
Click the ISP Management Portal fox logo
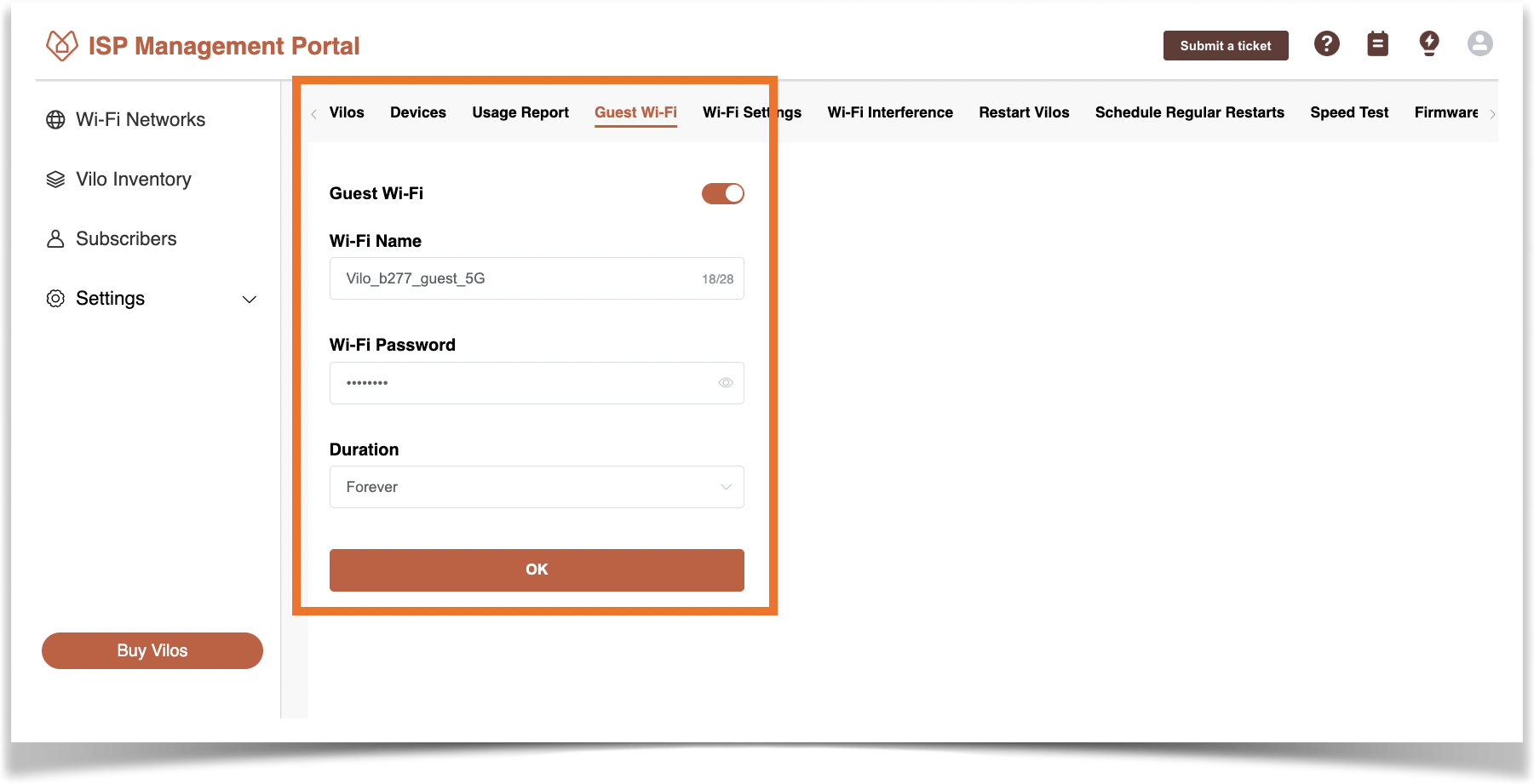click(61, 45)
